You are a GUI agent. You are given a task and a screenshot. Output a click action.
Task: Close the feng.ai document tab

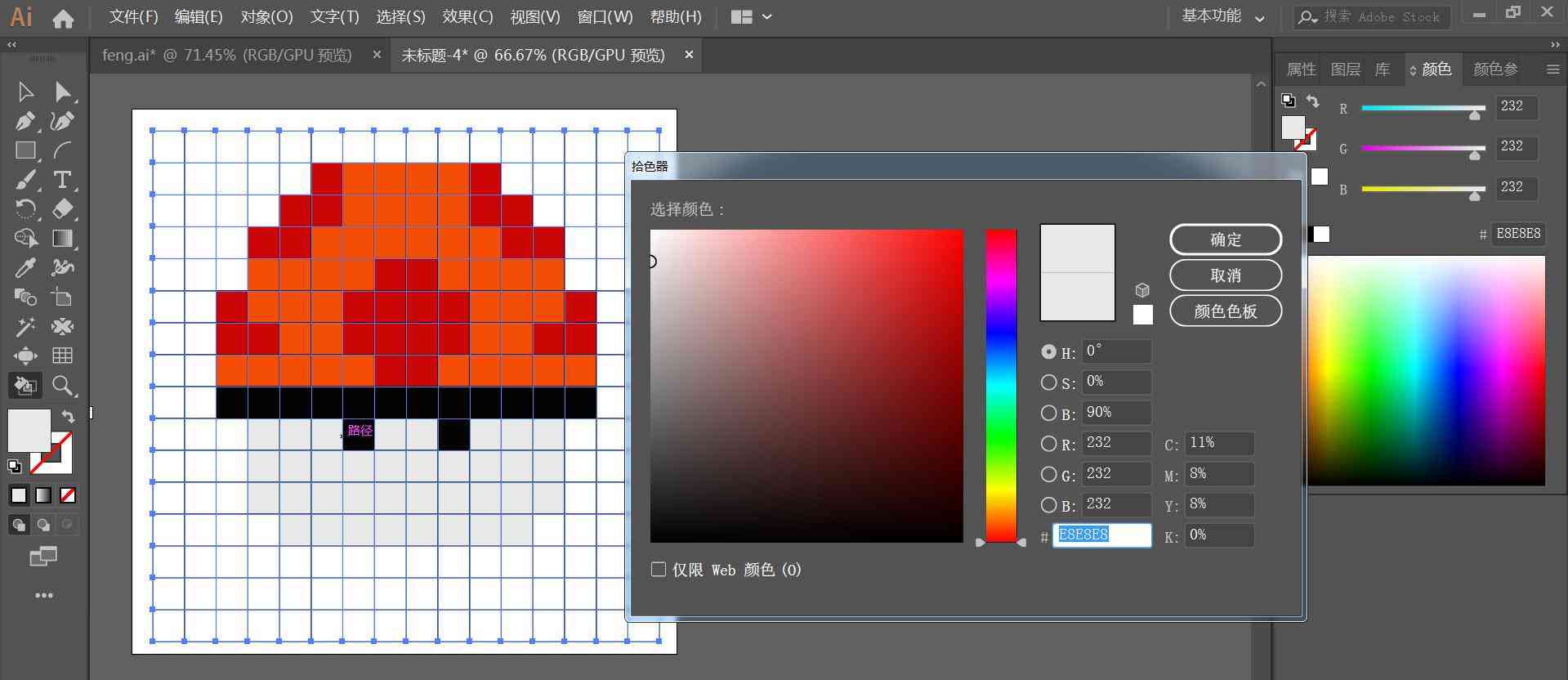coord(377,55)
